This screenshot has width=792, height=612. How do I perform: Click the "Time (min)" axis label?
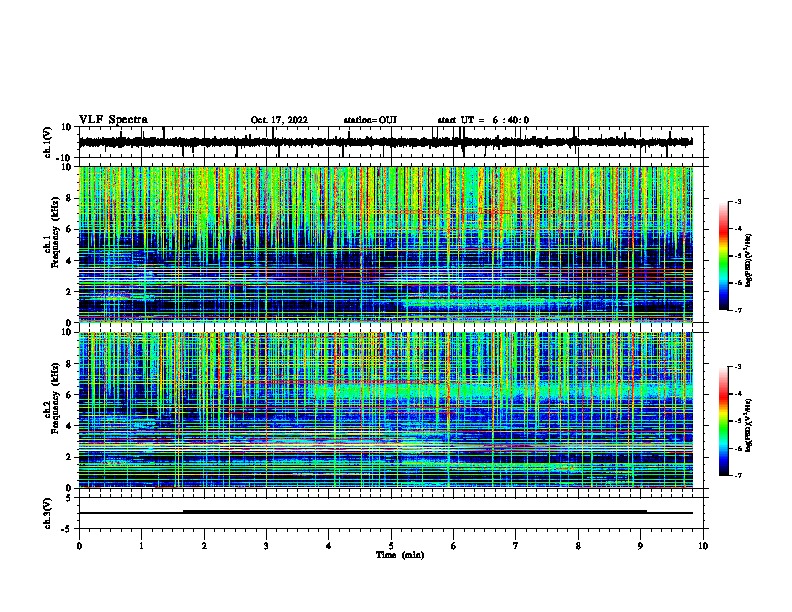tap(400, 555)
